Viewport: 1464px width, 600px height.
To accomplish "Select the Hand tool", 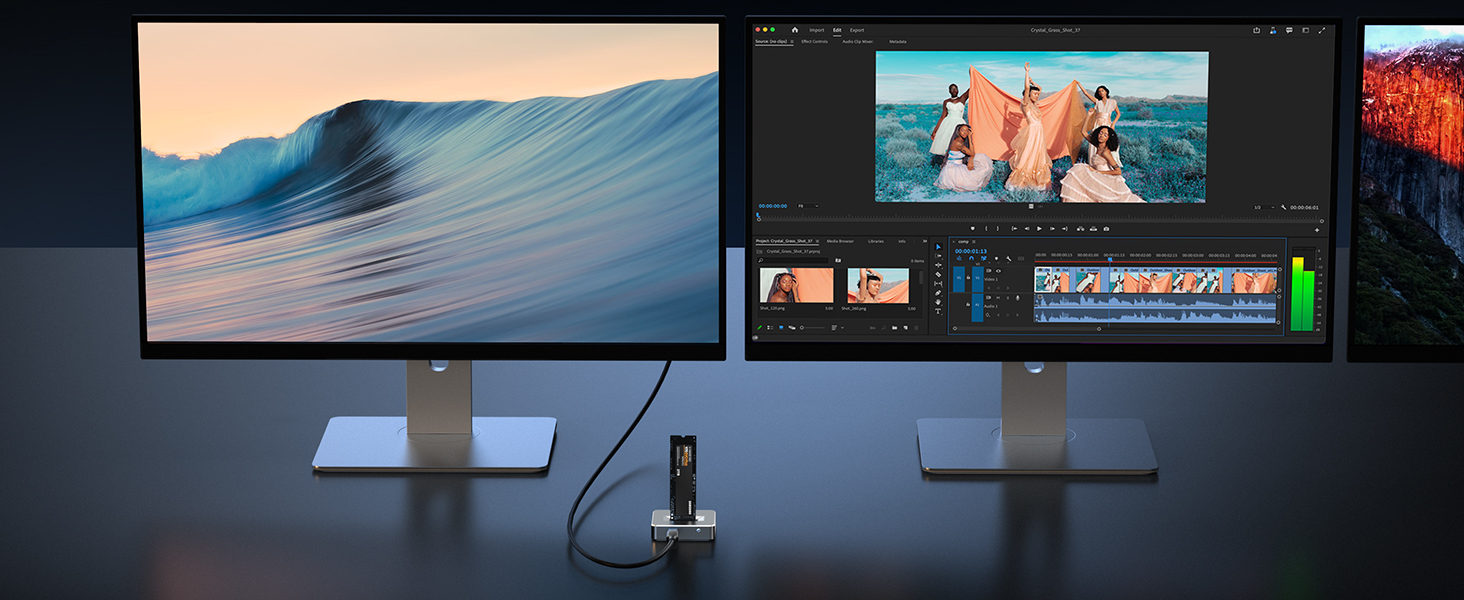I will [938, 302].
